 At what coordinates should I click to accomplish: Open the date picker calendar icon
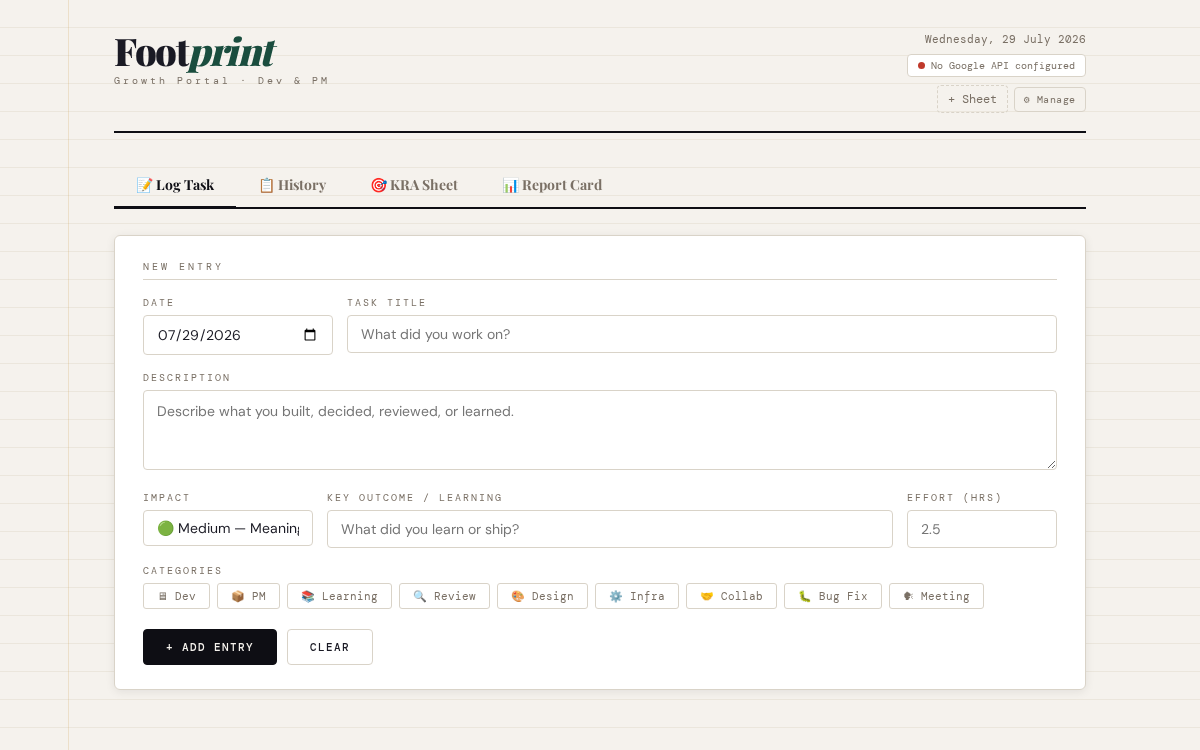click(x=310, y=335)
